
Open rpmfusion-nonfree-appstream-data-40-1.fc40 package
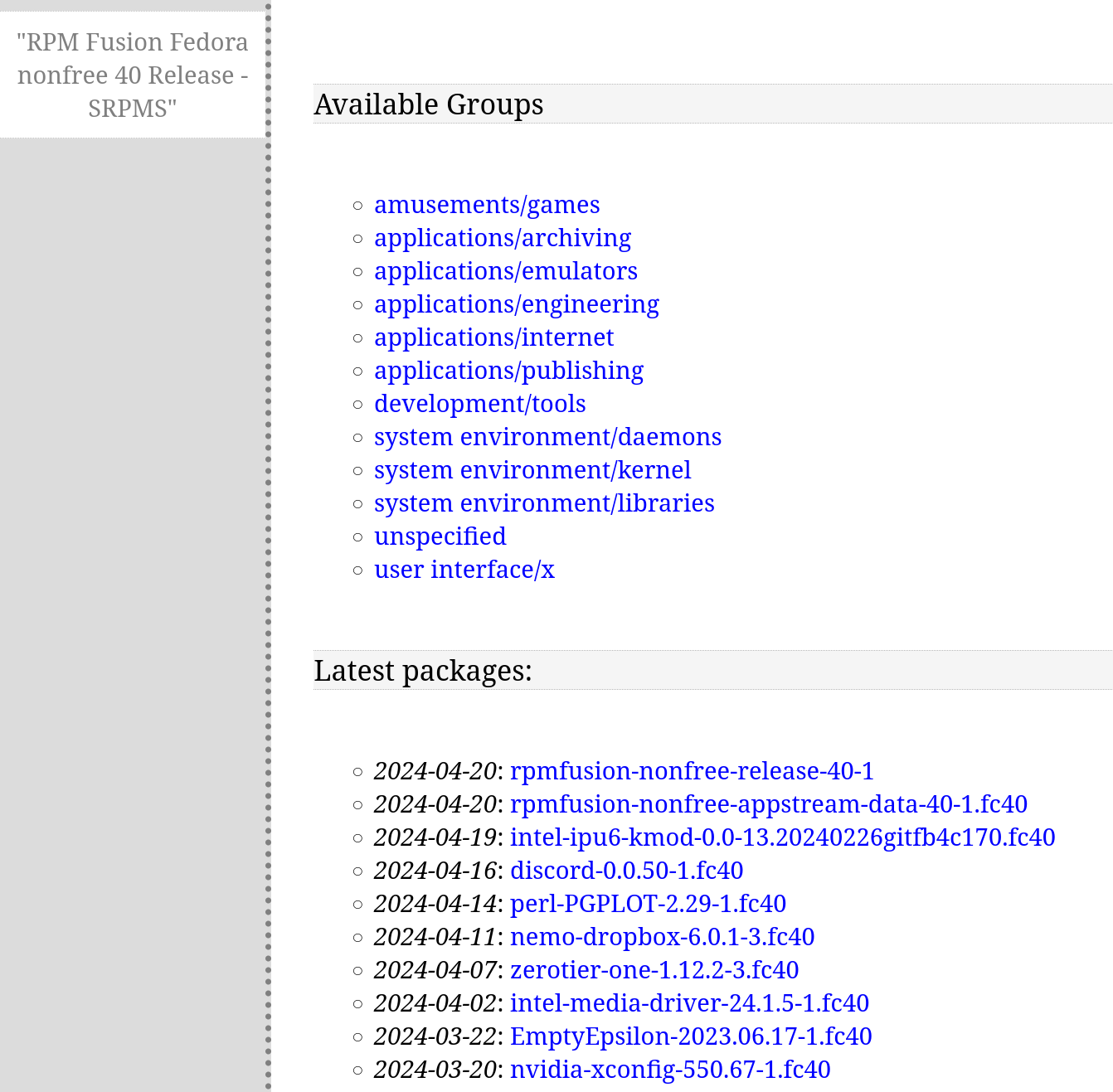coord(769,804)
